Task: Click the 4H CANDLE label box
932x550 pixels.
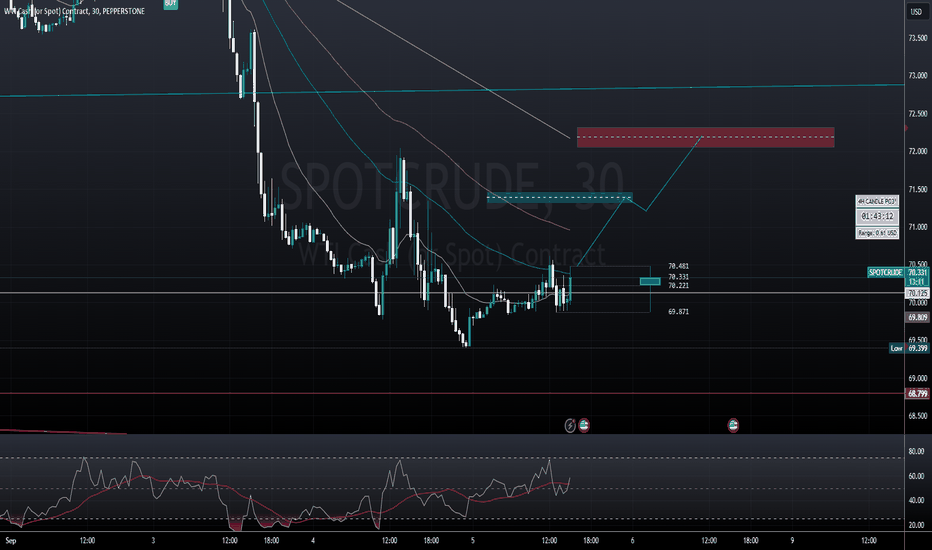Action: coord(877,202)
